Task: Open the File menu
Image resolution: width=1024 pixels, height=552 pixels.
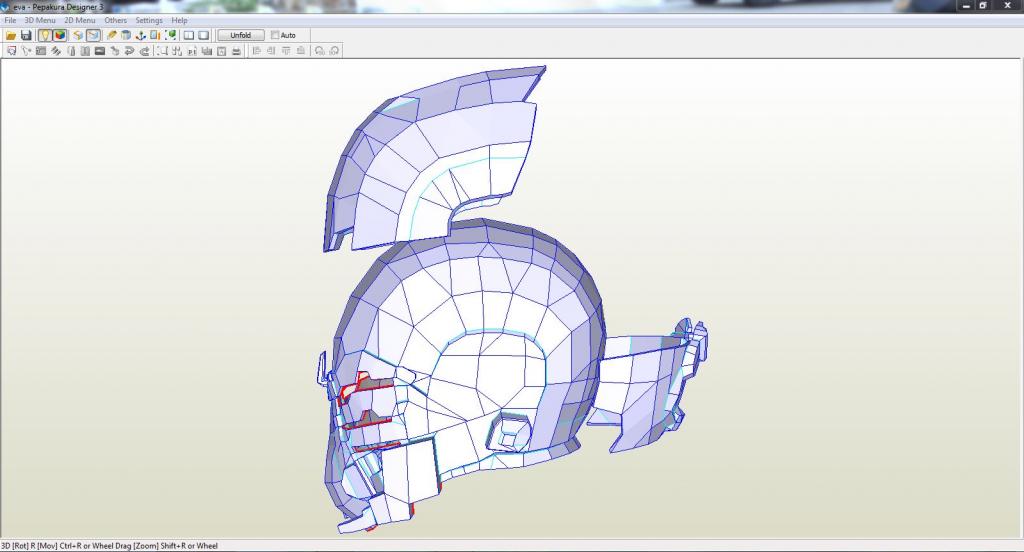Action: click(10, 20)
